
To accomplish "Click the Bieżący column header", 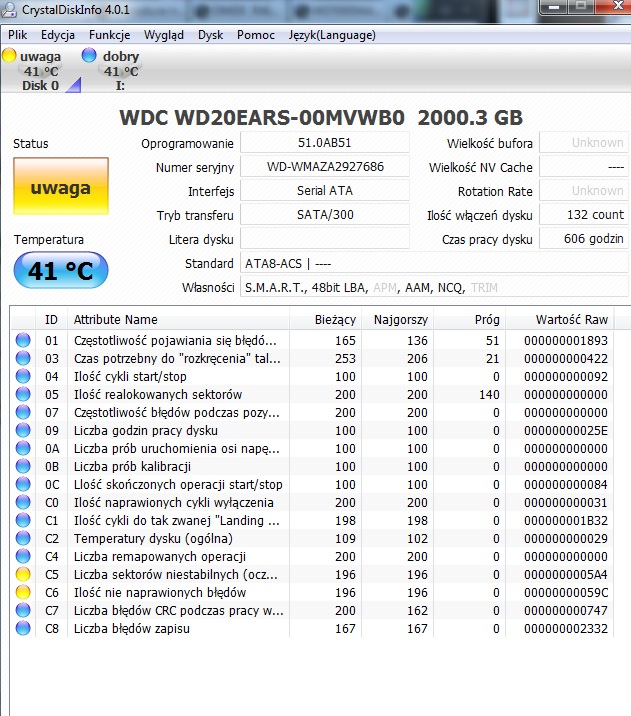I will 325,319.
